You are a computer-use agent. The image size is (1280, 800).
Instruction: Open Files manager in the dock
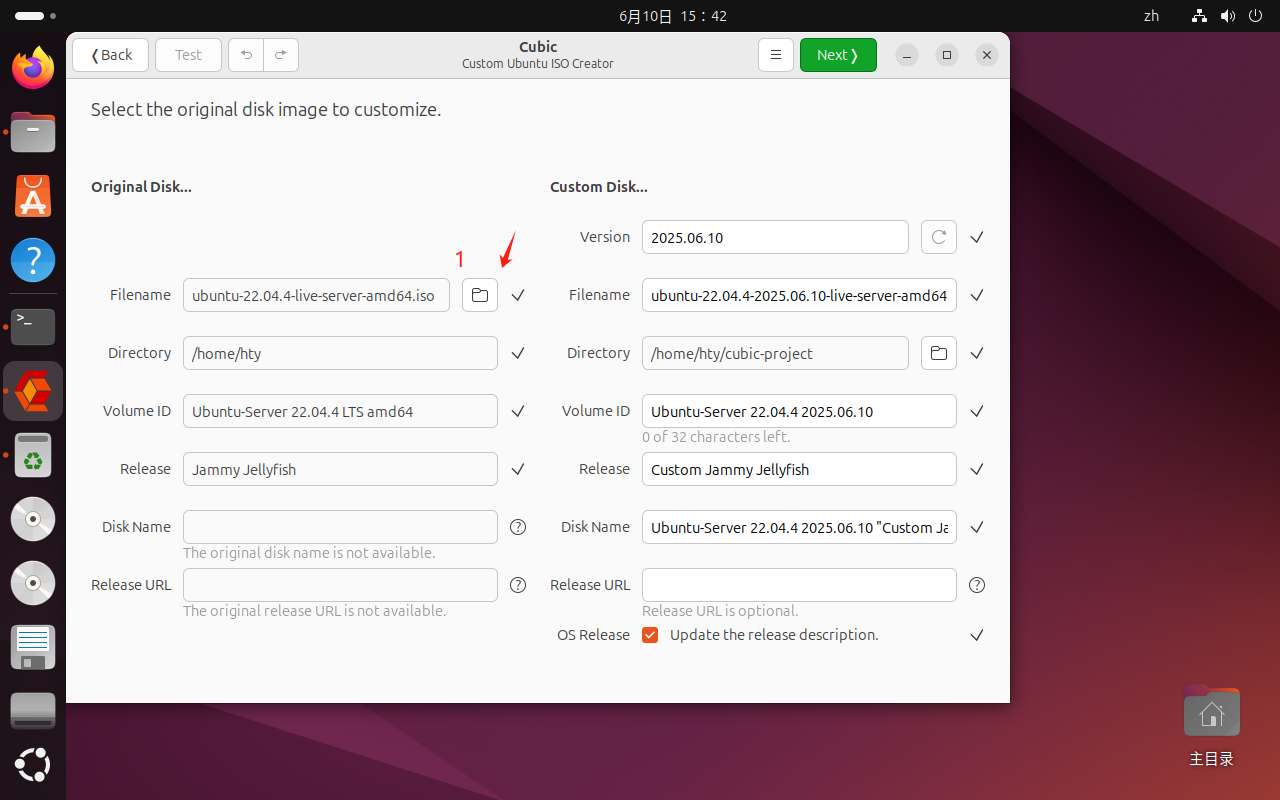33,132
